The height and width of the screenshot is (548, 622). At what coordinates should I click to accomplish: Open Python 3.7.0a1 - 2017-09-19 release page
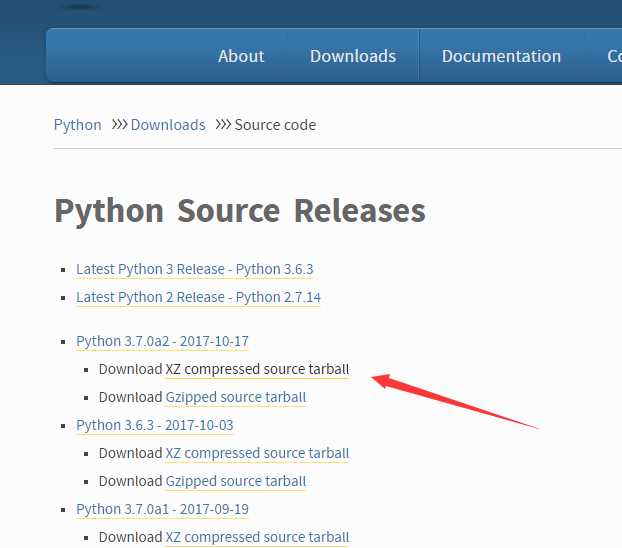(x=162, y=509)
